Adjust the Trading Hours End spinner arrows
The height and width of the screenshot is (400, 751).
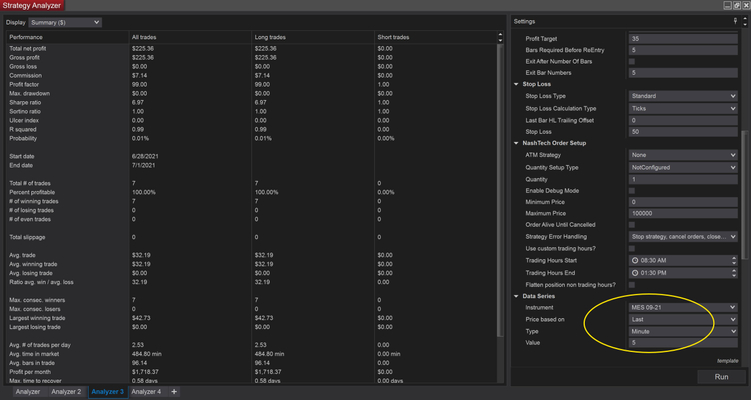(x=734, y=272)
